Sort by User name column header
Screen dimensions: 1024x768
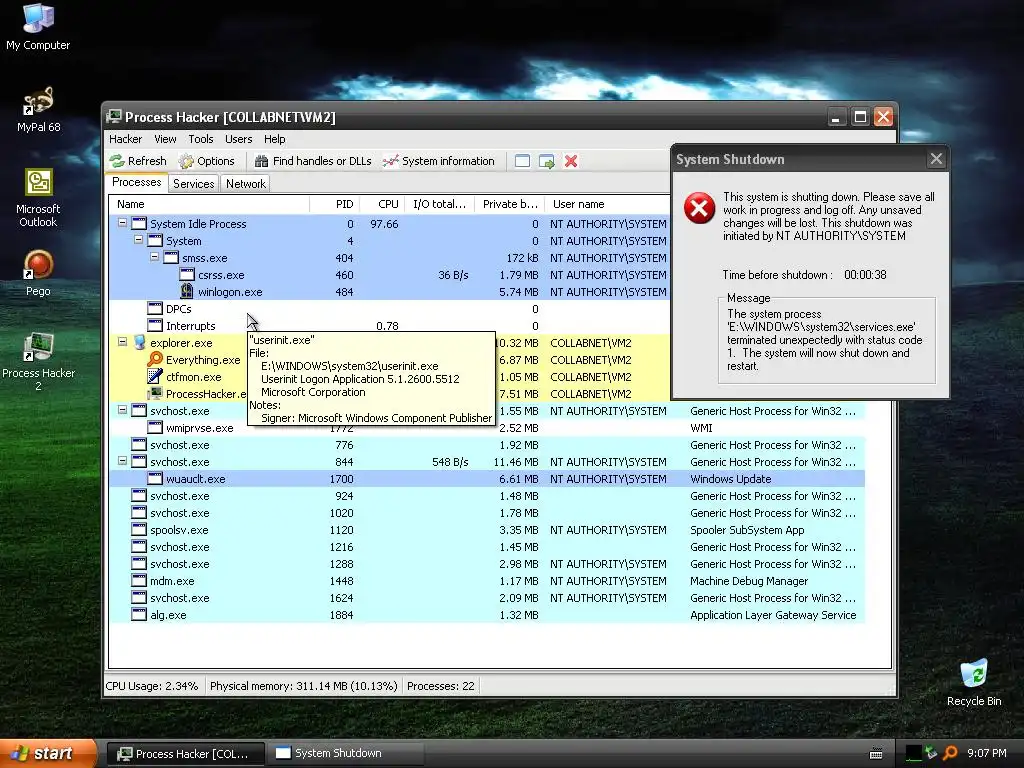coord(607,204)
